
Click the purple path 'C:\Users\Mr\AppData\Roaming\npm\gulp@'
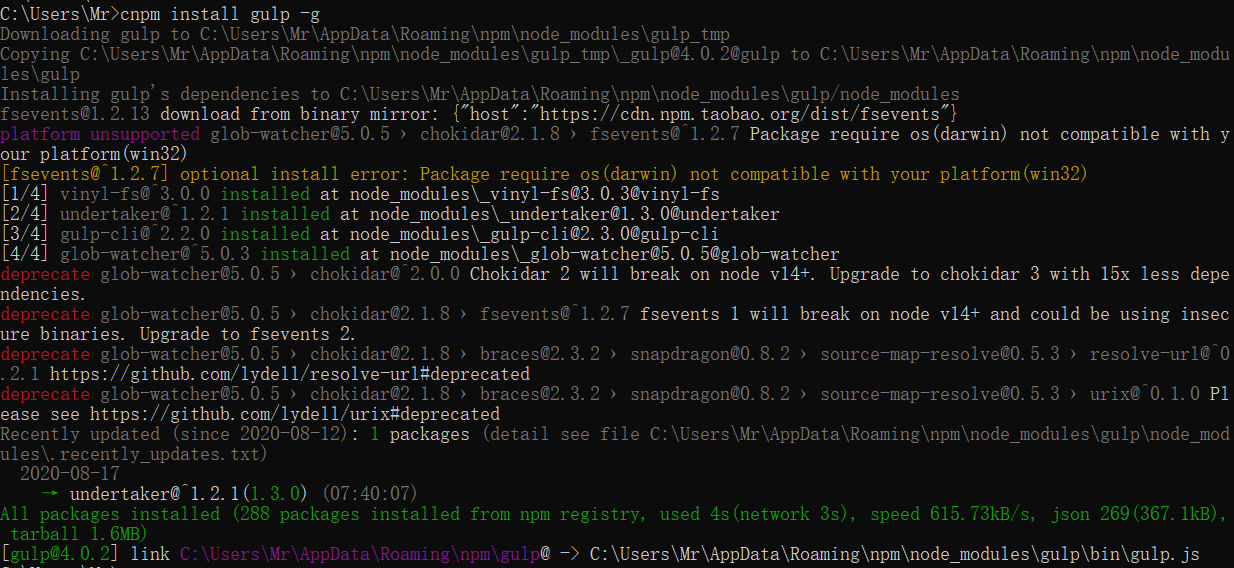[x=365, y=554]
